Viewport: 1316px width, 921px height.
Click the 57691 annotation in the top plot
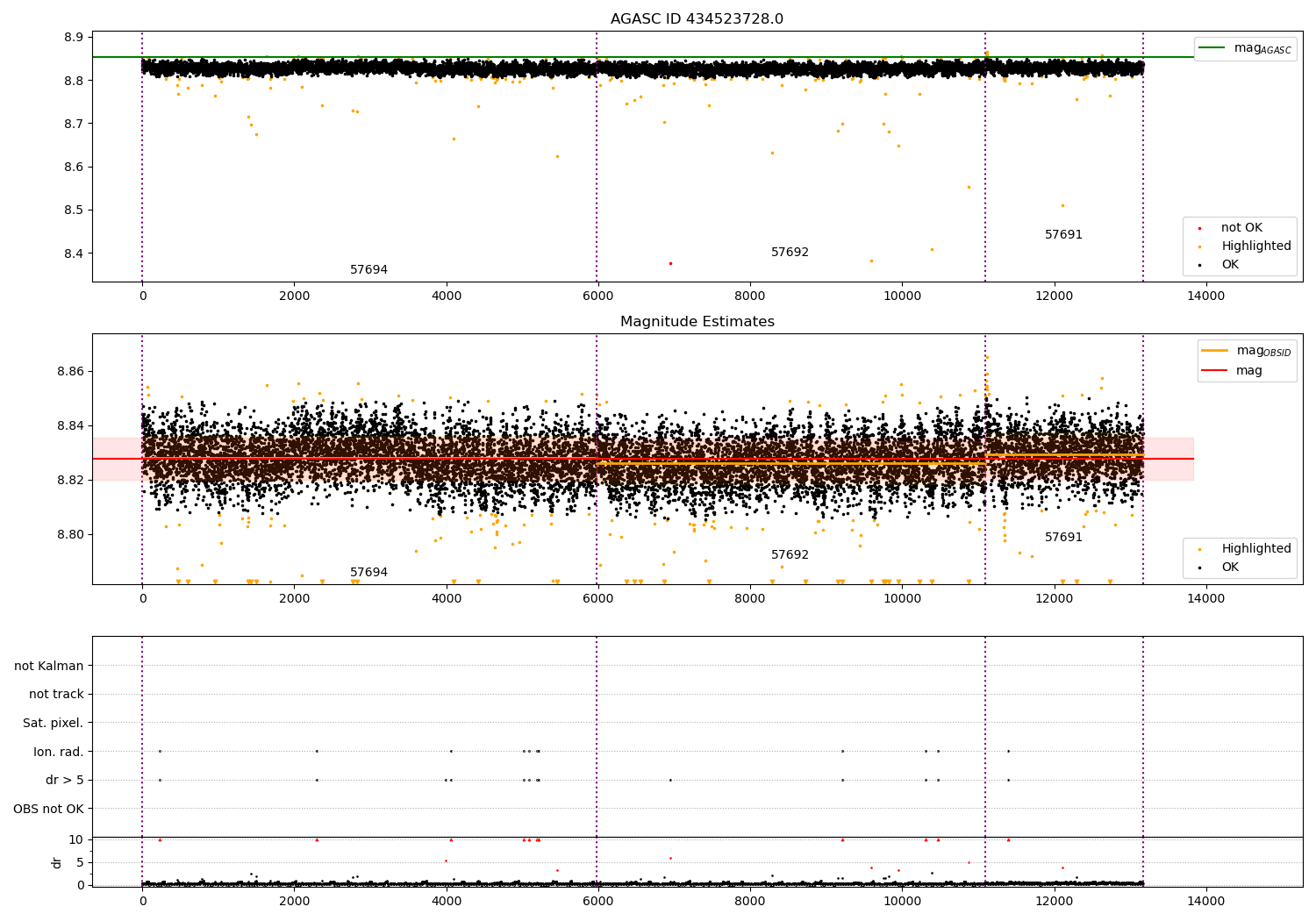coord(1063,235)
